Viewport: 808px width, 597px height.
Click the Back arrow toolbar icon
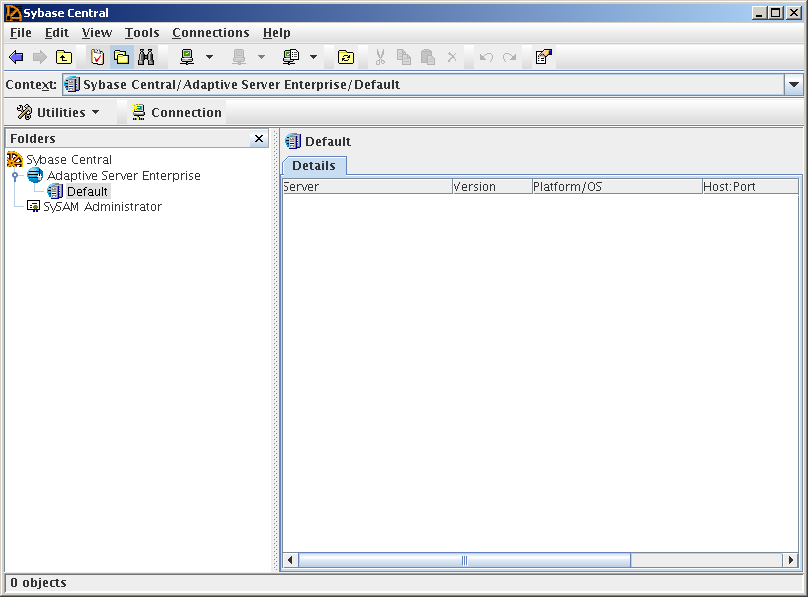[x=16, y=57]
